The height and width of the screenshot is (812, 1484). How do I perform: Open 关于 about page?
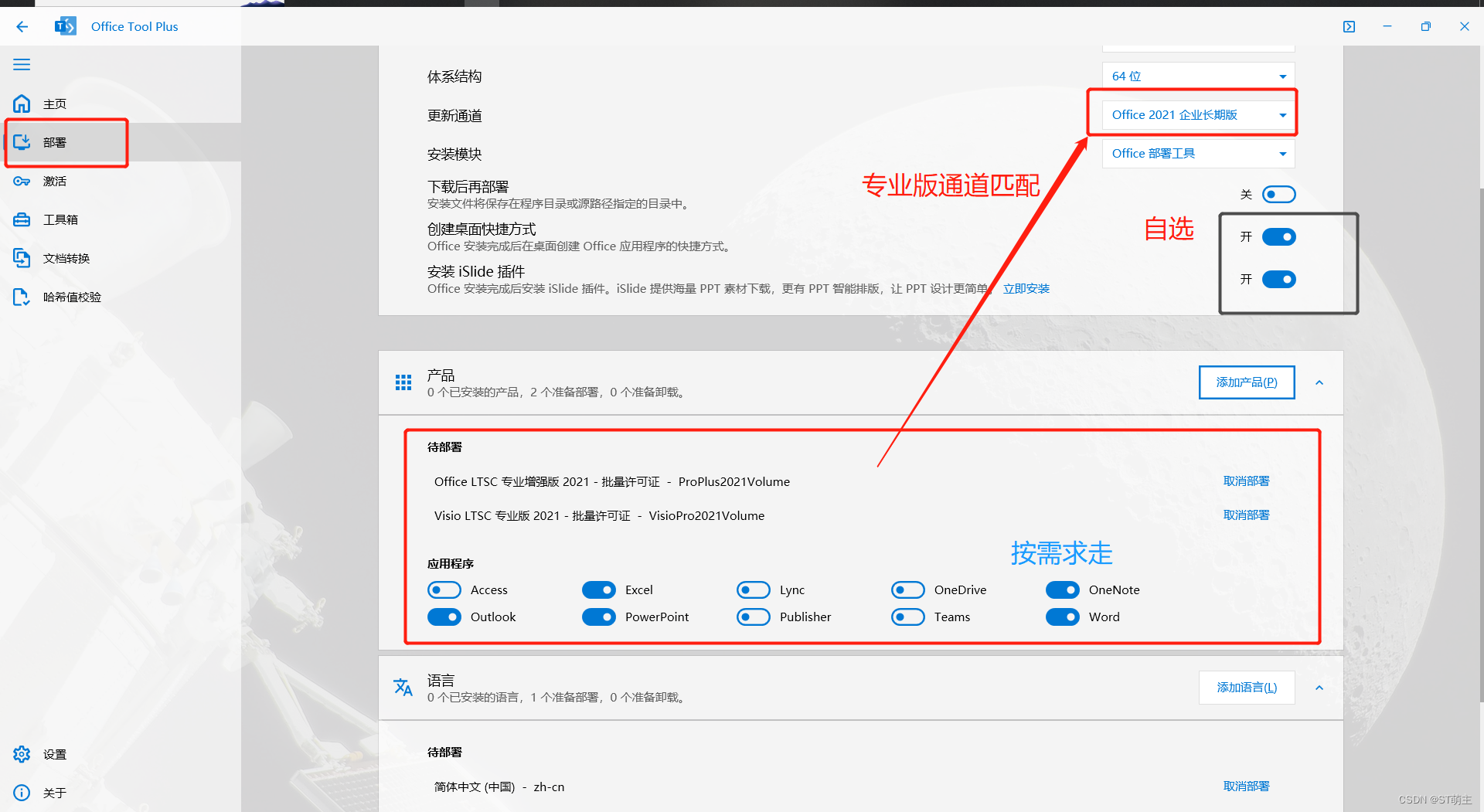coord(121,793)
